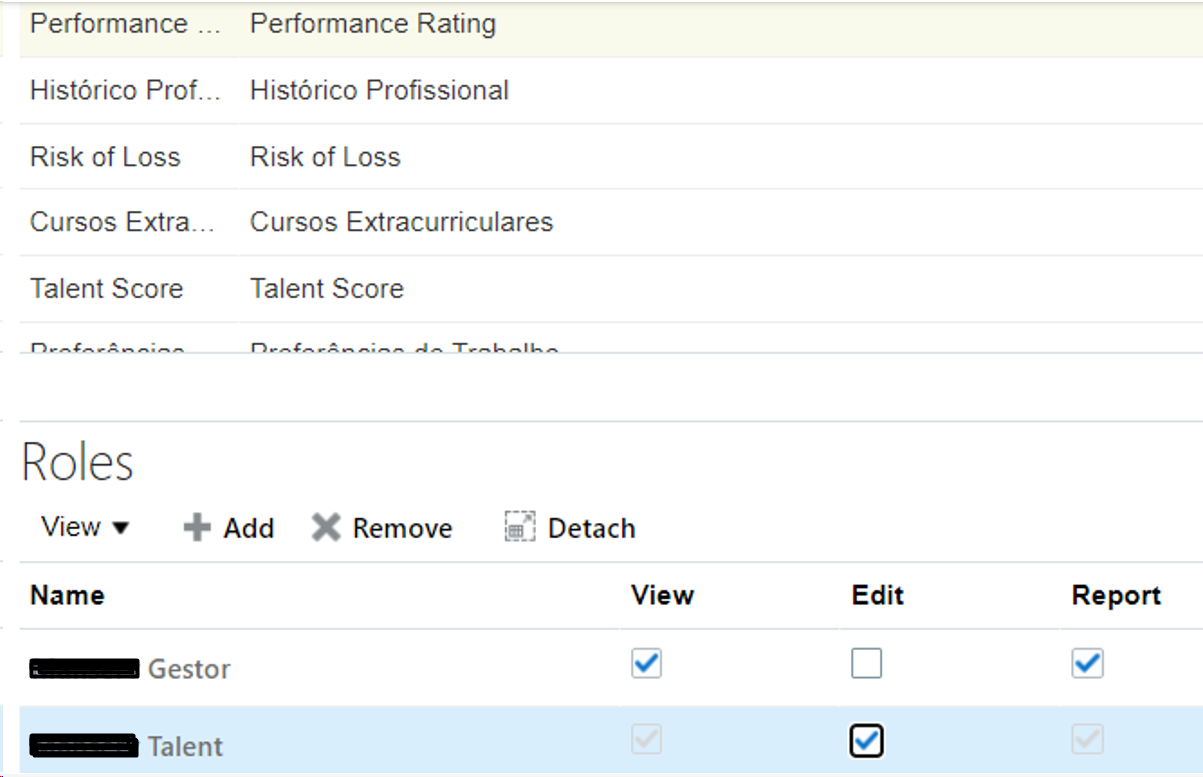
Task: Select the Cursos Extracurriculares row
Action: pyautogui.click(x=611, y=222)
